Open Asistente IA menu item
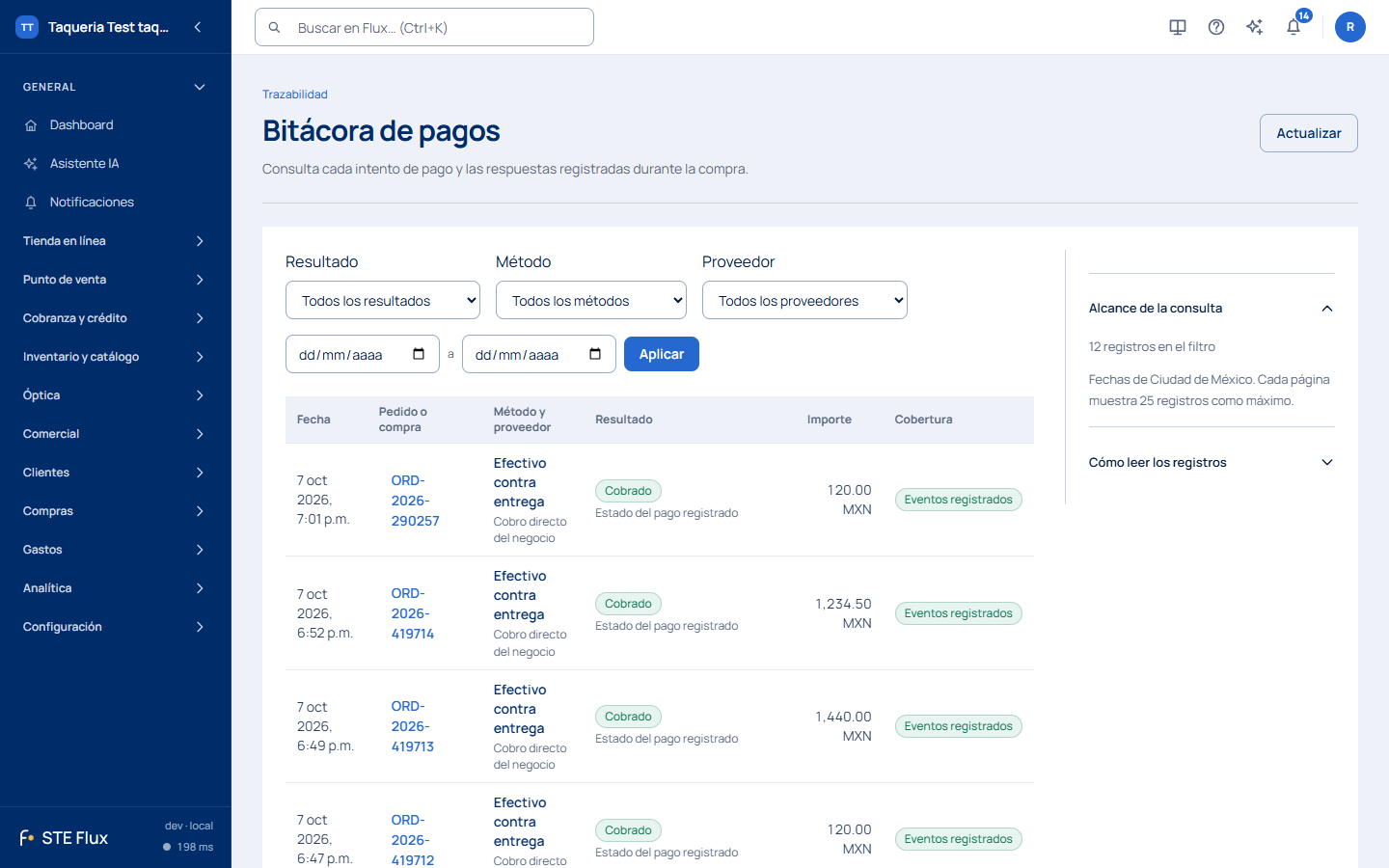1389x868 pixels. 116,164
